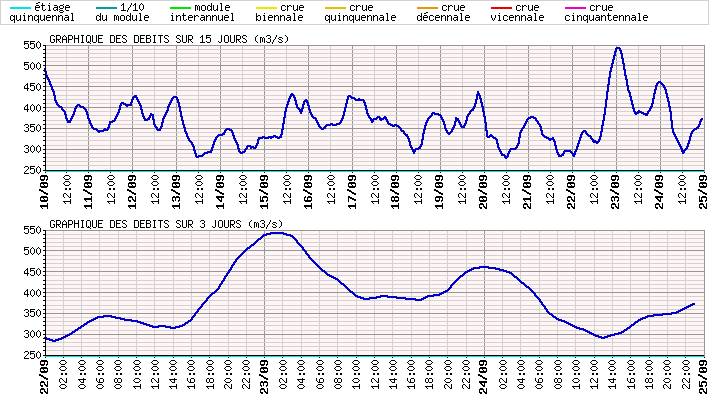709x400 pixels.
Task: Click the 20/09 date label
Action: [484, 192]
